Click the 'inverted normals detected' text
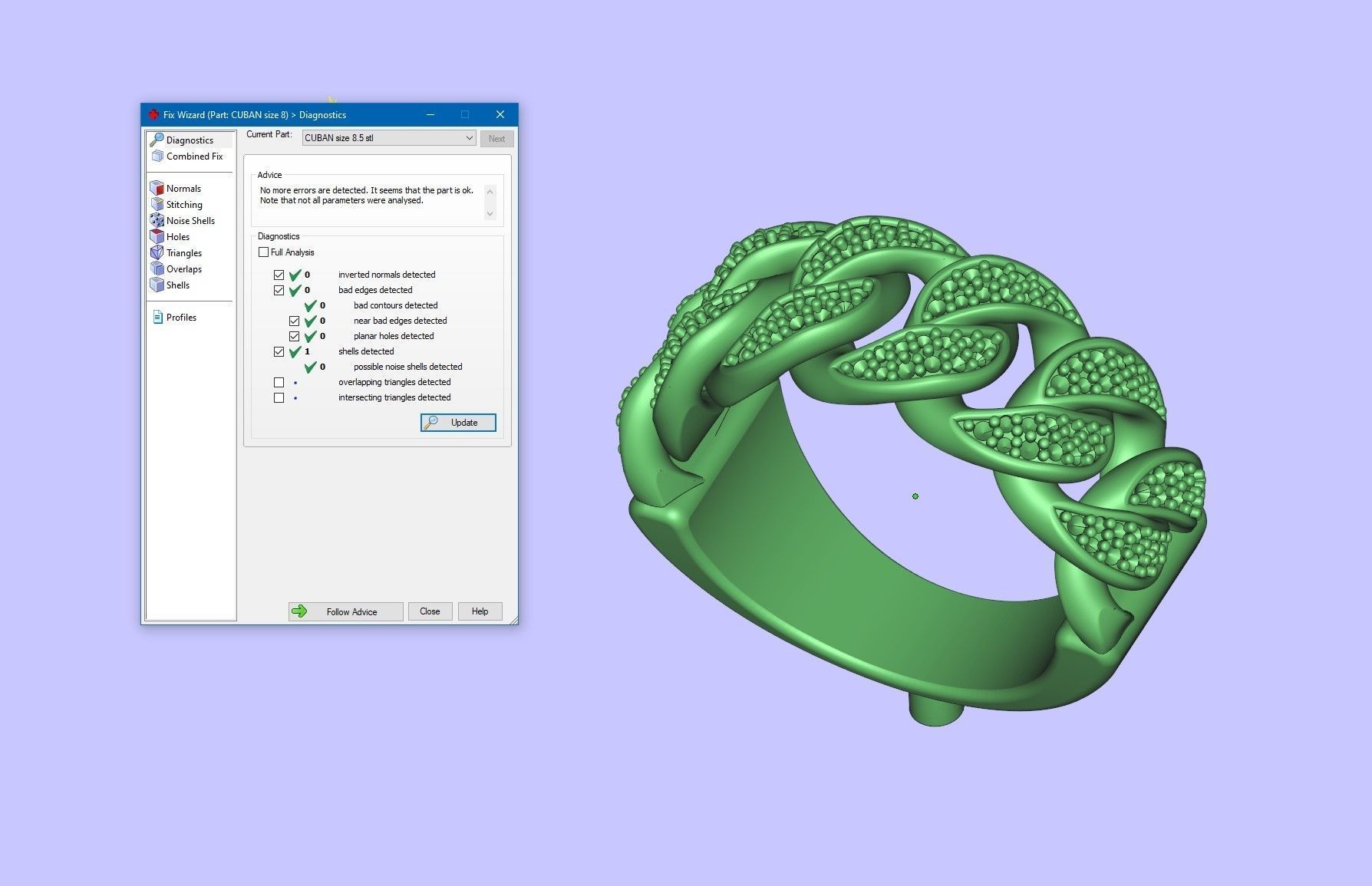This screenshot has width=1372, height=886. pyautogui.click(x=387, y=275)
